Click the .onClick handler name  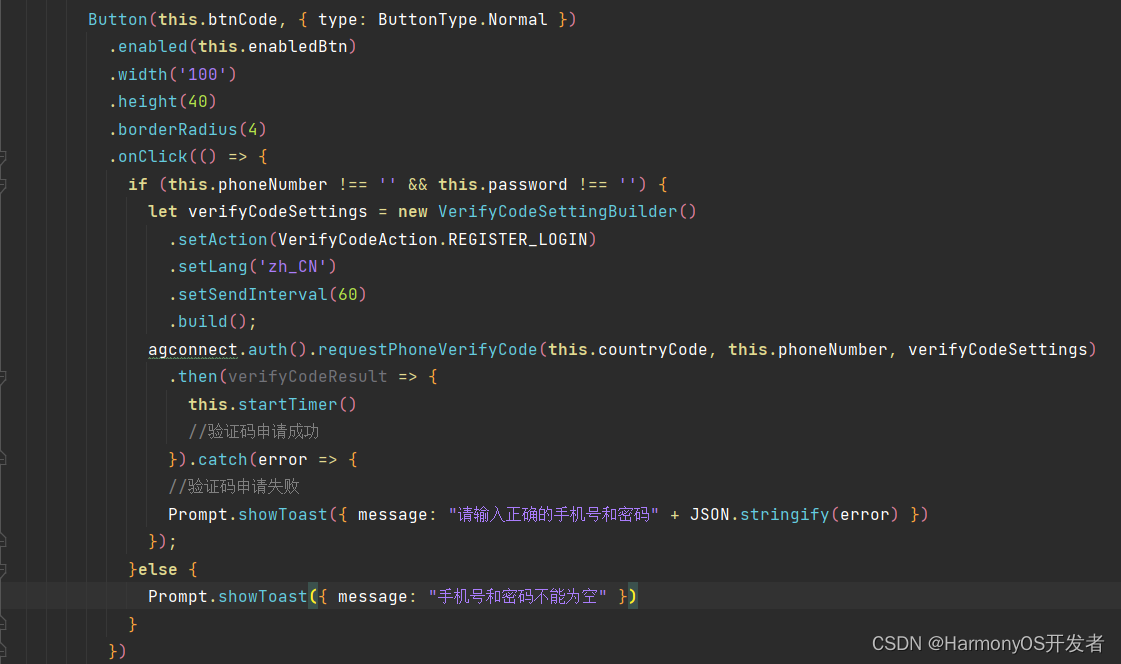pos(148,157)
